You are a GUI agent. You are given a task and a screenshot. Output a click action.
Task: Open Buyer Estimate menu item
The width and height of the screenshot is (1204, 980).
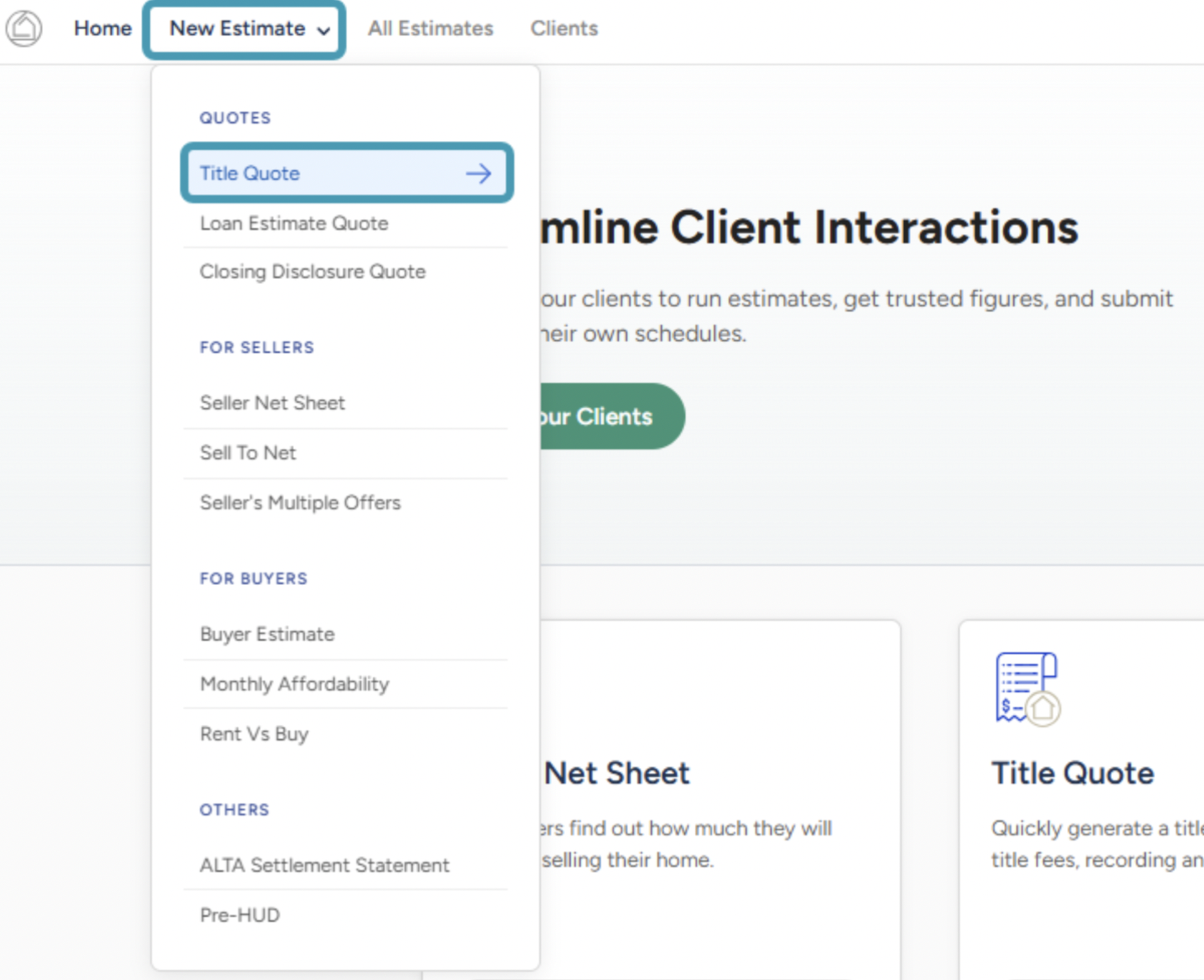pyautogui.click(x=267, y=634)
